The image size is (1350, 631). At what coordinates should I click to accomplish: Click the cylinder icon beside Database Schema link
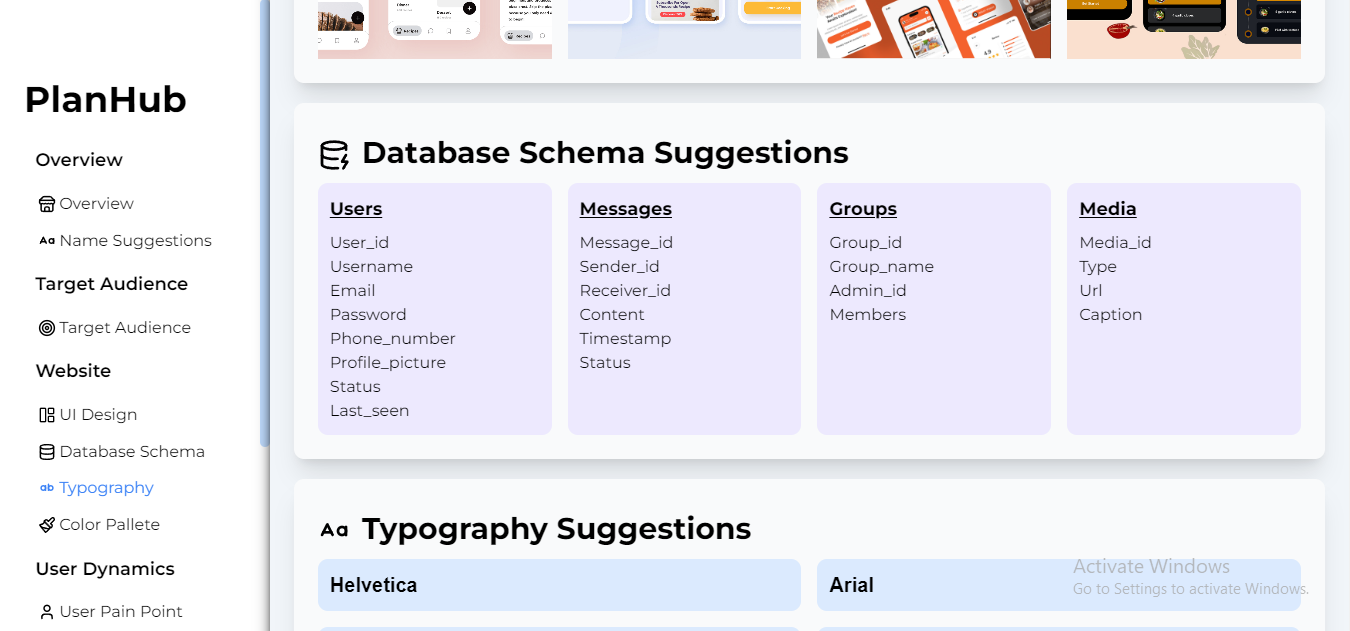click(47, 452)
